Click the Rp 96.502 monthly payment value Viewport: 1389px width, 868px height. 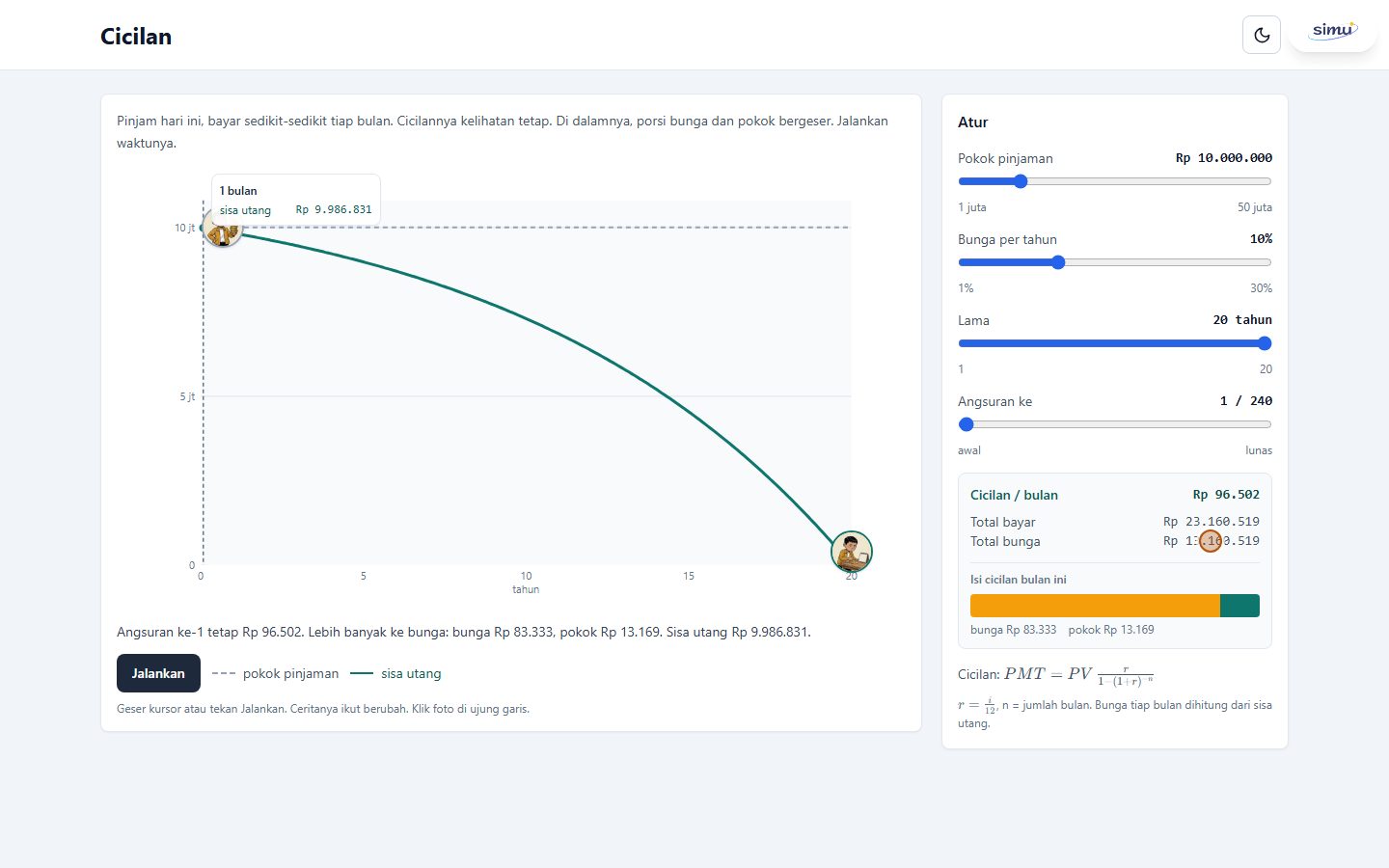(x=1226, y=495)
